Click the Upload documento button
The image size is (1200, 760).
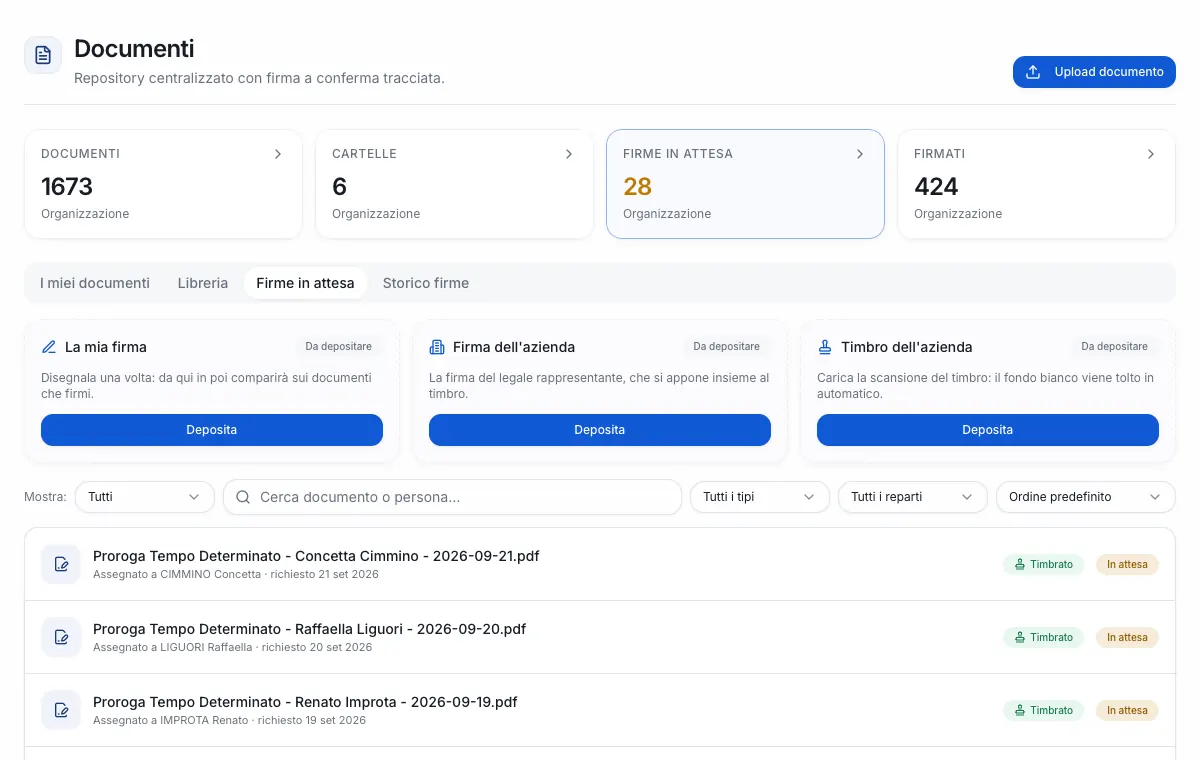coord(1094,72)
